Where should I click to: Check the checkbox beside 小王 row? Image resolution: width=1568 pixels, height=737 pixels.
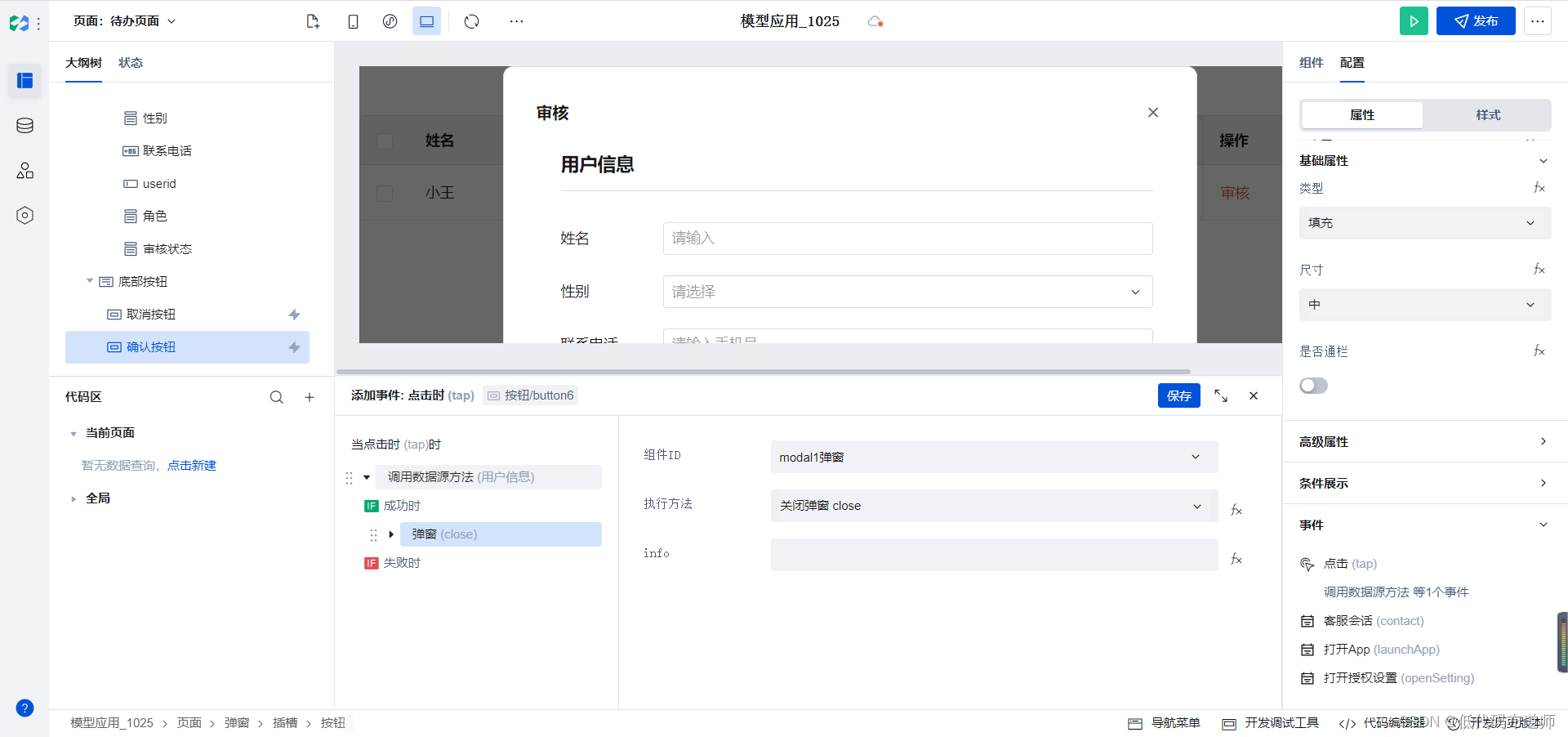[x=385, y=193]
